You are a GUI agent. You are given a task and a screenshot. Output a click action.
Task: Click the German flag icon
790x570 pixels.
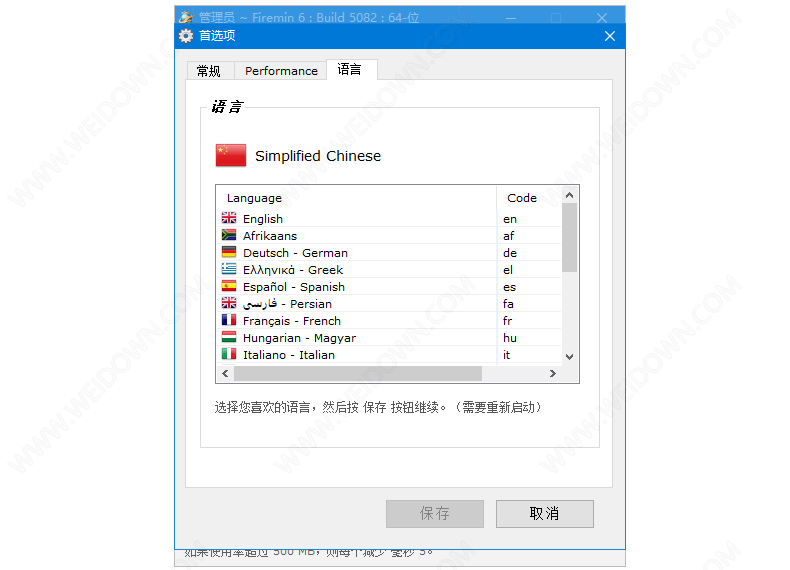[229, 252]
